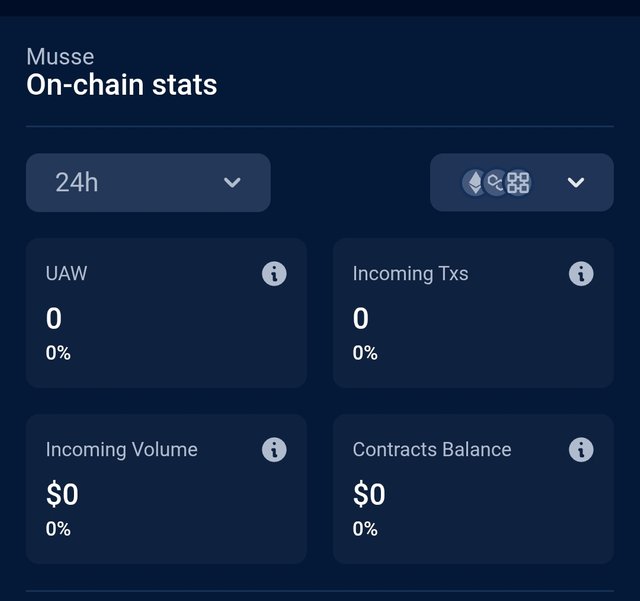View Contracts Balance info icon

581,450
